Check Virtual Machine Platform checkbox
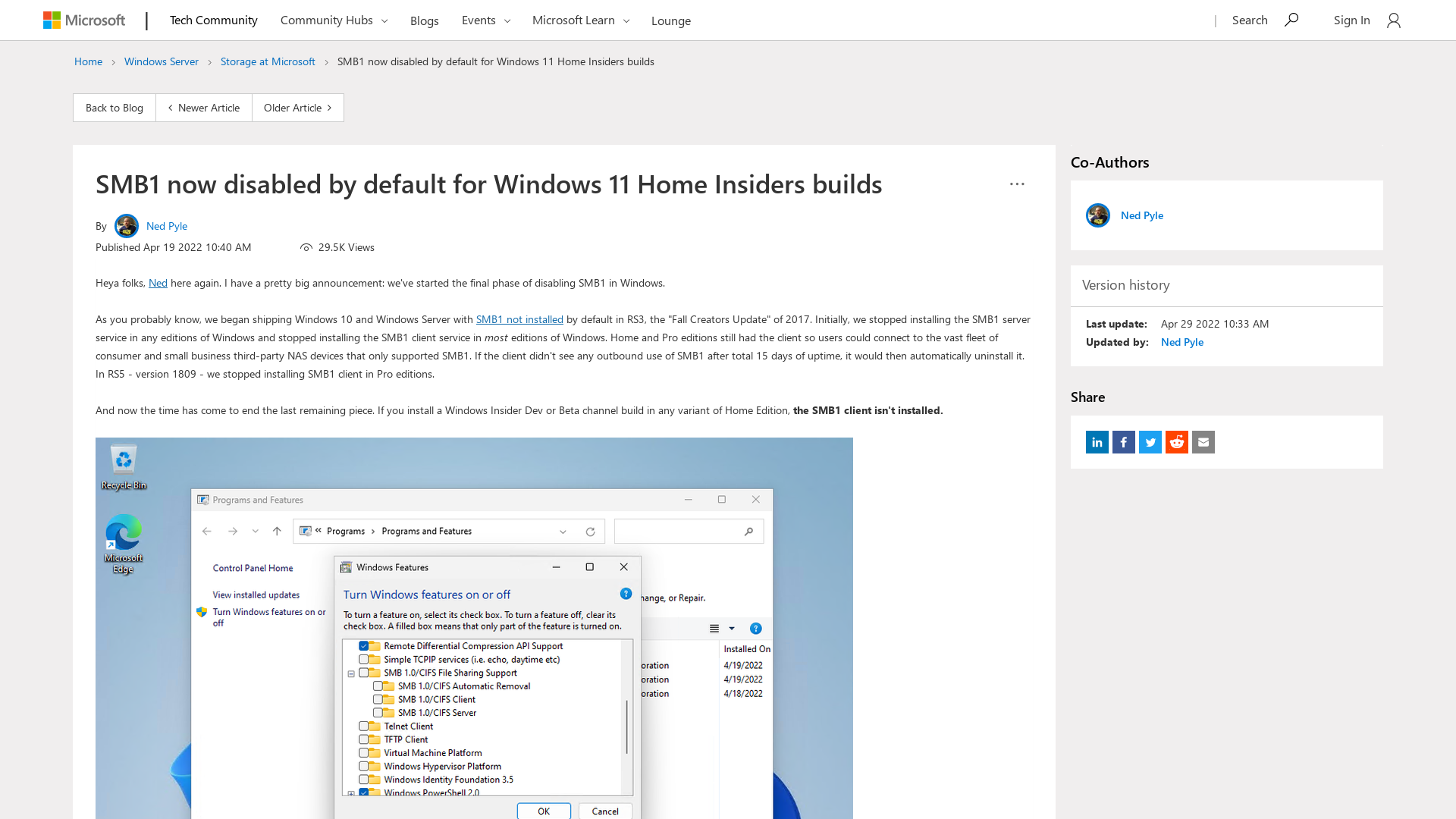 coord(364,753)
